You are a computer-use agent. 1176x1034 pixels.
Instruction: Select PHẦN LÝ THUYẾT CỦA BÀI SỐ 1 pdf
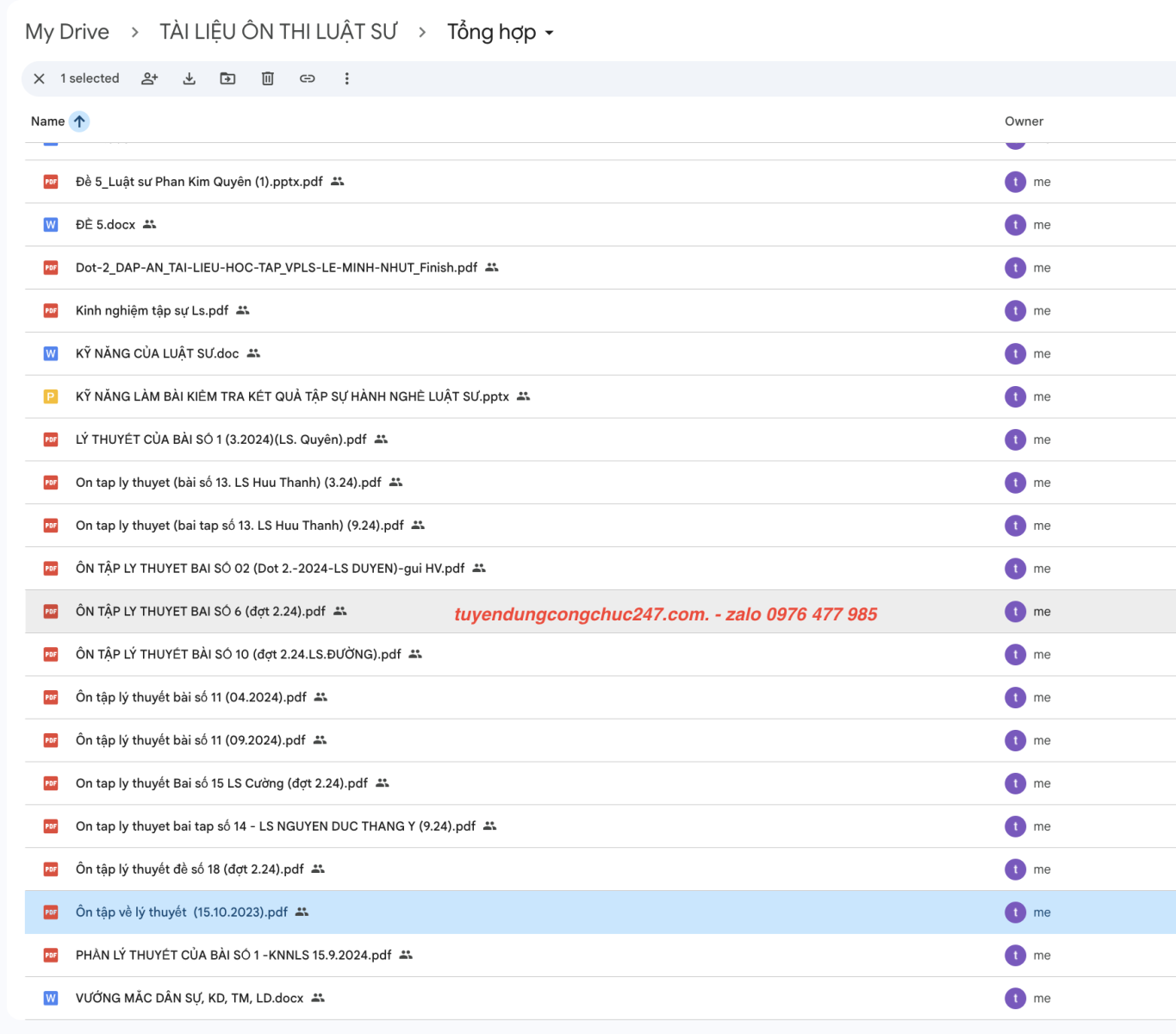[233, 956]
